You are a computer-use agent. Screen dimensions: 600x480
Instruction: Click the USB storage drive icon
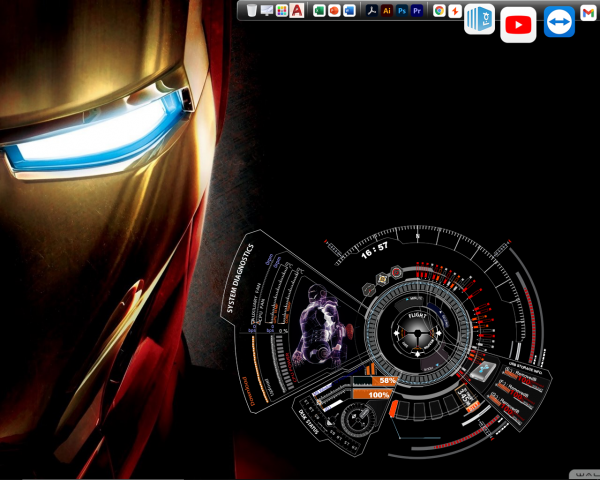click(x=483, y=370)
